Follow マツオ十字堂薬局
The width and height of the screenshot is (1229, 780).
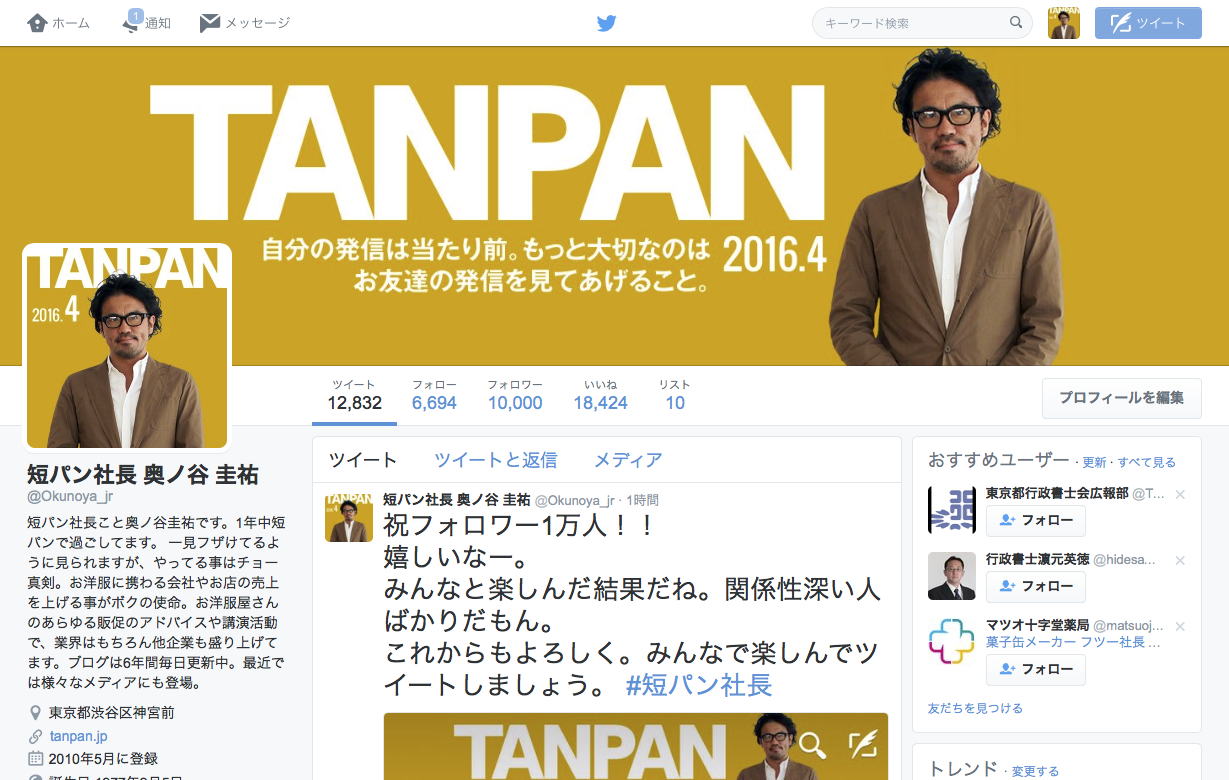tap(1036, 670)
